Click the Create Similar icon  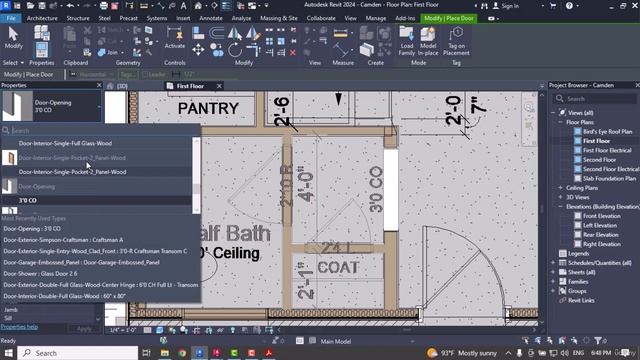point(367,50)
